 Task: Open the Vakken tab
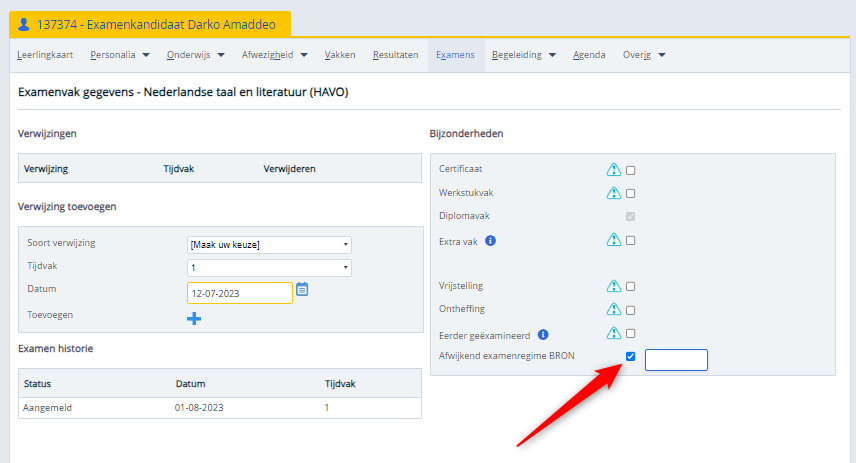click(x=340, y=55)
